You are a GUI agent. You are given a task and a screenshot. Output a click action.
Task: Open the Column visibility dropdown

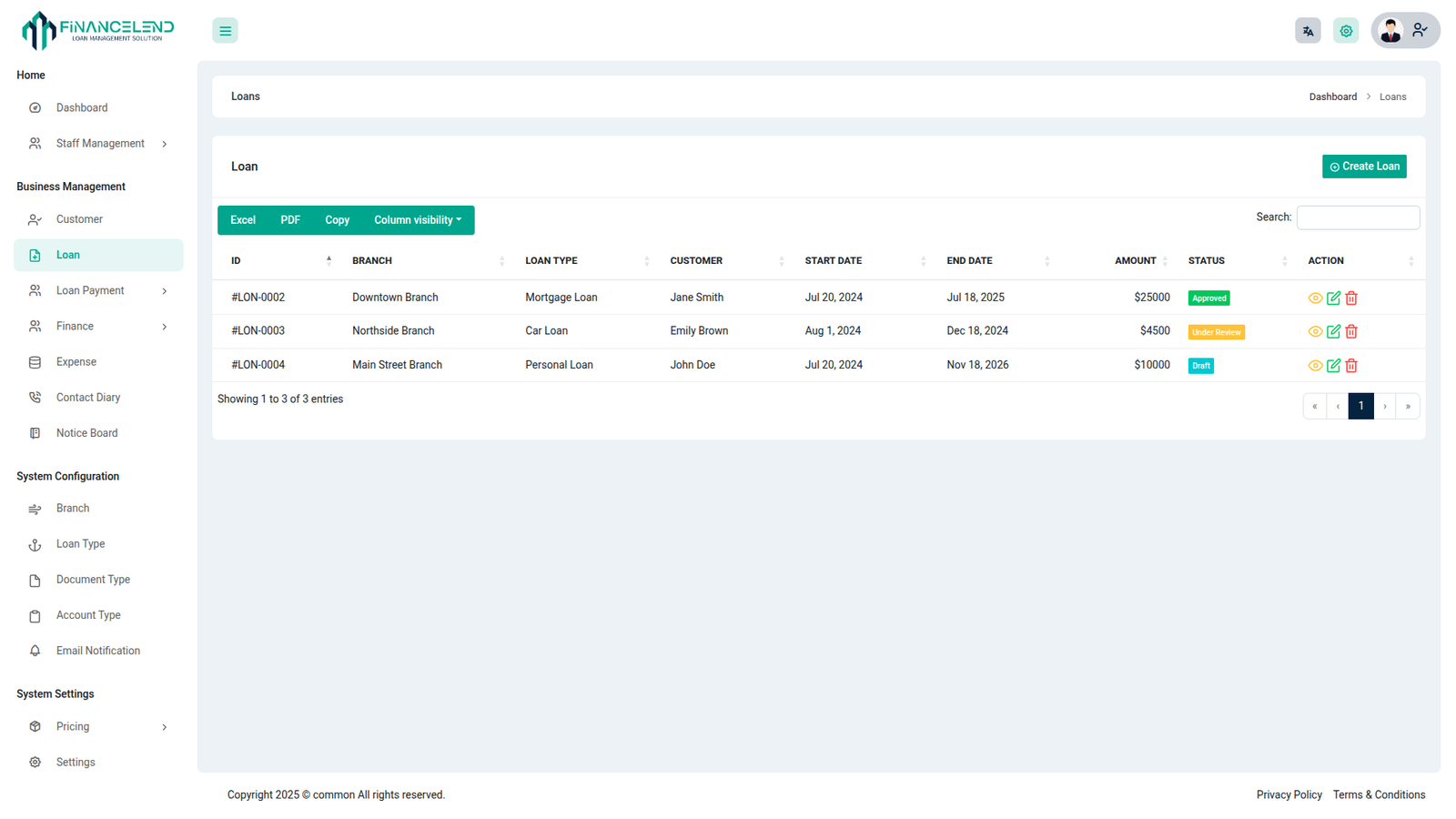point(418,220)
